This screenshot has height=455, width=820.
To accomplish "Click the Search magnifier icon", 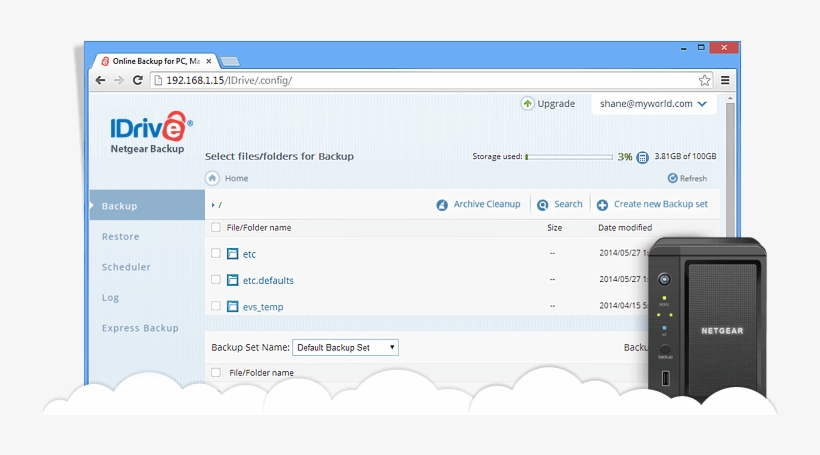I will coord(543,205).
